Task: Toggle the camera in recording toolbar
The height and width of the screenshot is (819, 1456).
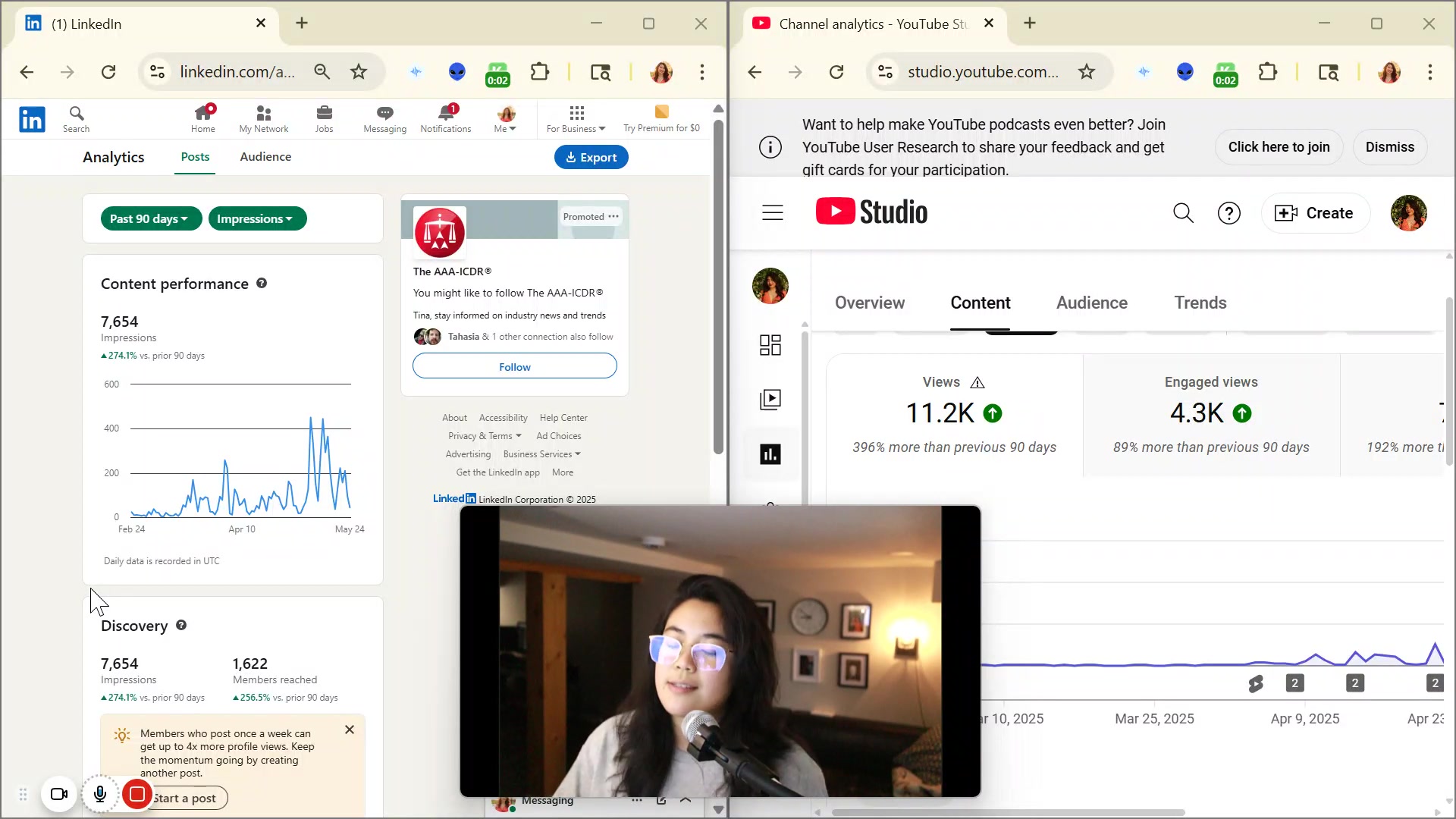Action: pos(59,794)
